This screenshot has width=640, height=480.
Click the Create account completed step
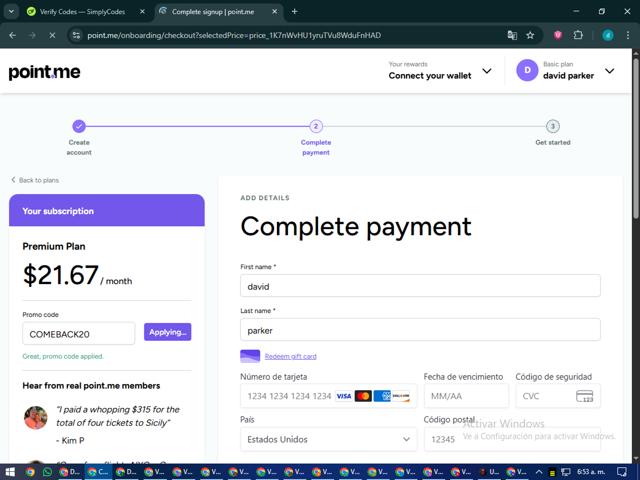[79, 126]
